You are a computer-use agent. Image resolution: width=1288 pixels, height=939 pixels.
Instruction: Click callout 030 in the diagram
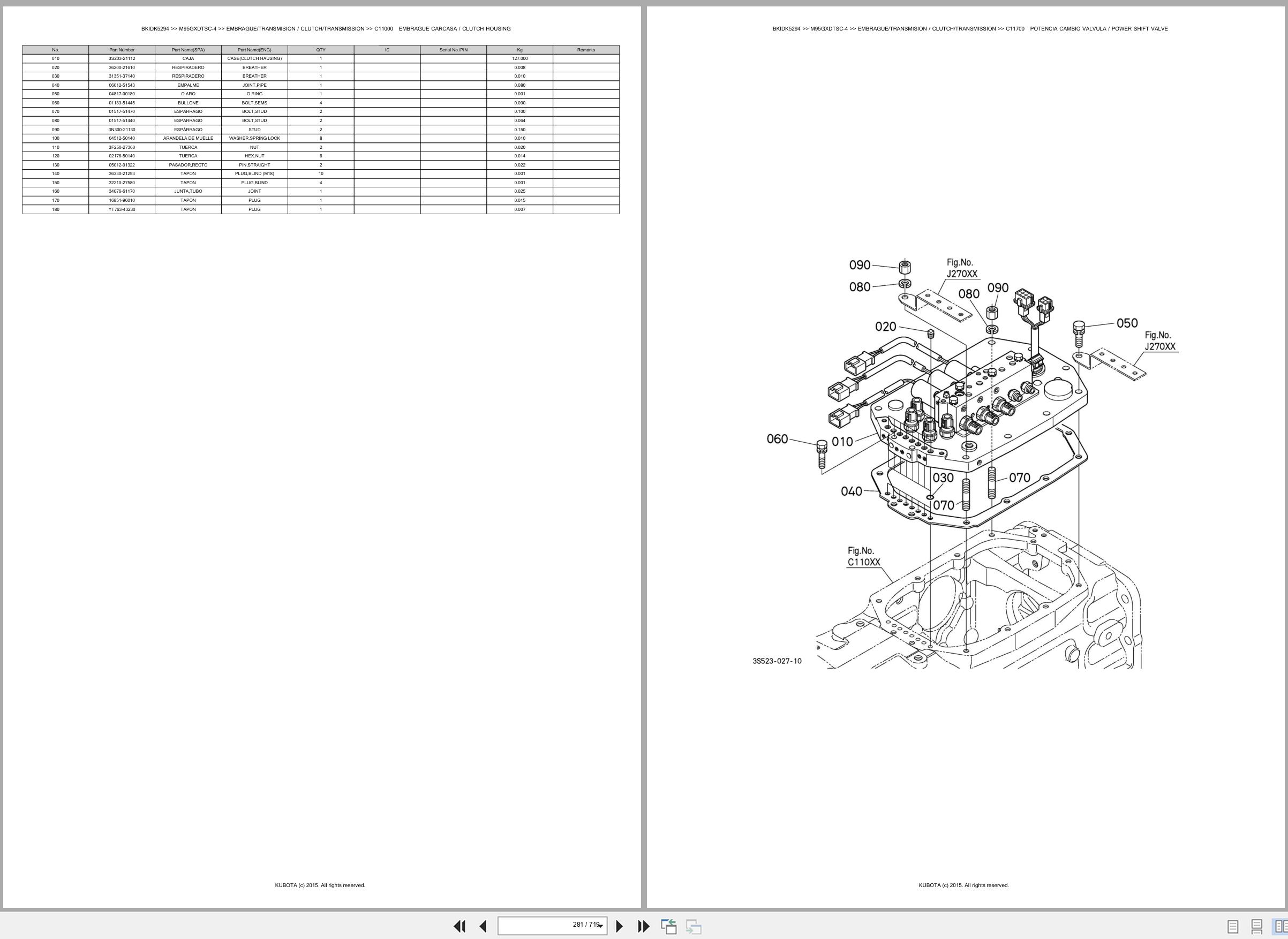(943, 478)
